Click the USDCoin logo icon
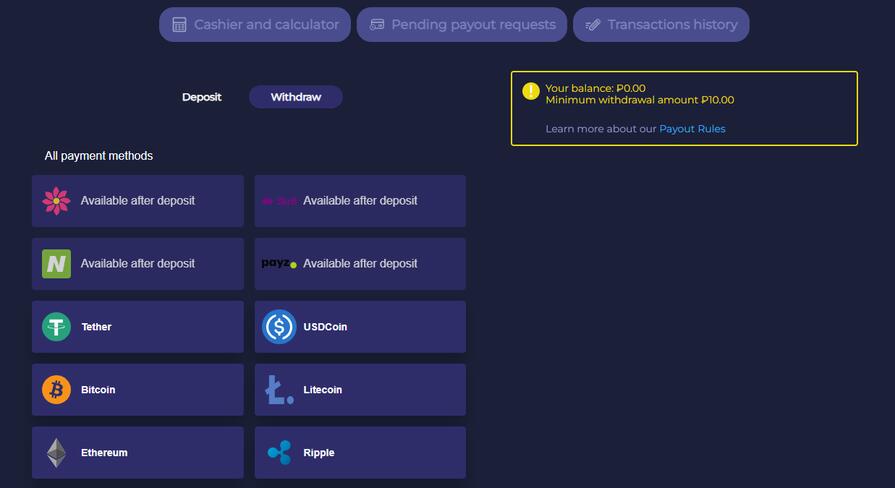The height and width of the screenshot is (488, 895). [279, 327]
